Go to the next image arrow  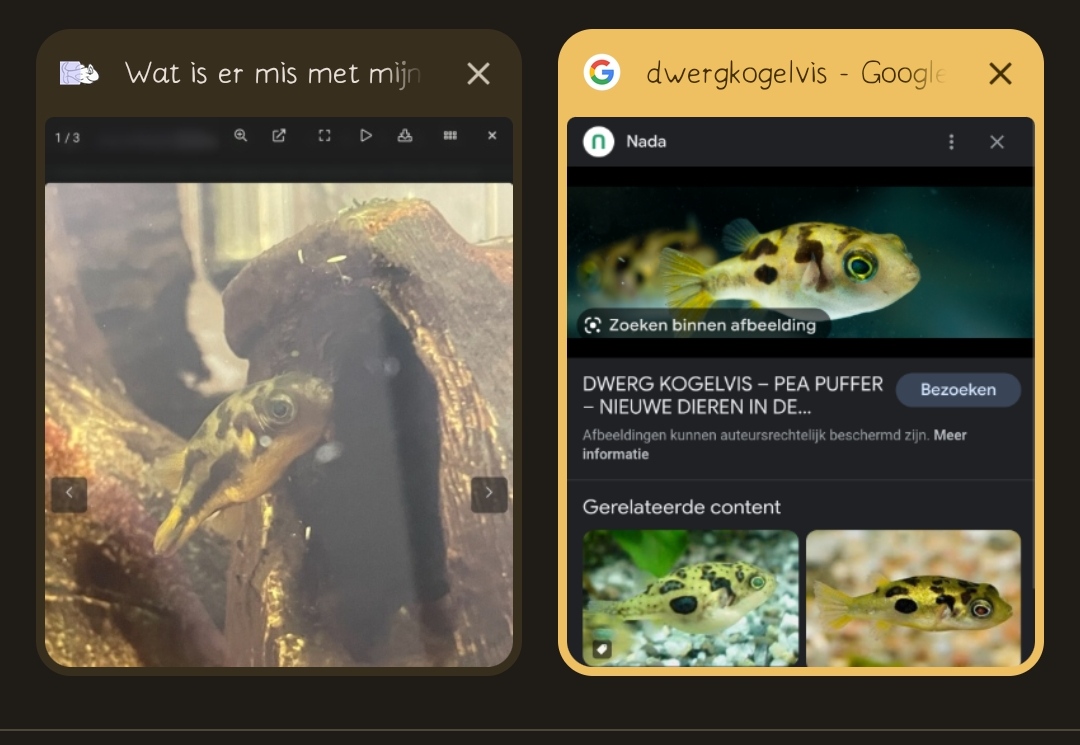489,494
